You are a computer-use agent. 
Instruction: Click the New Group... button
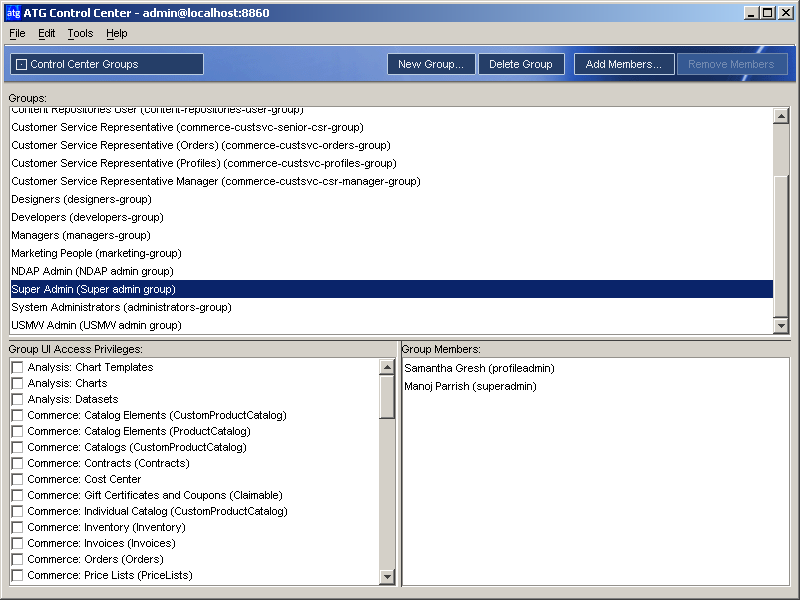(x=431, y=64)
